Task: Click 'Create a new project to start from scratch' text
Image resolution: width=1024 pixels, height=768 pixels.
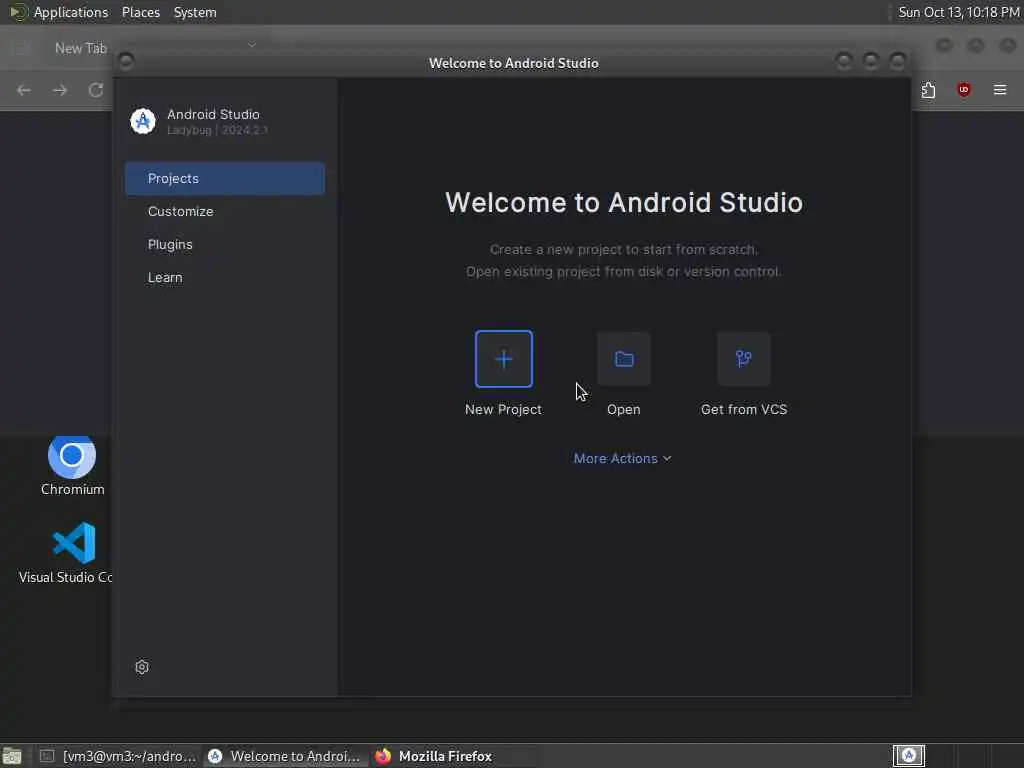Action: point(624,249)
